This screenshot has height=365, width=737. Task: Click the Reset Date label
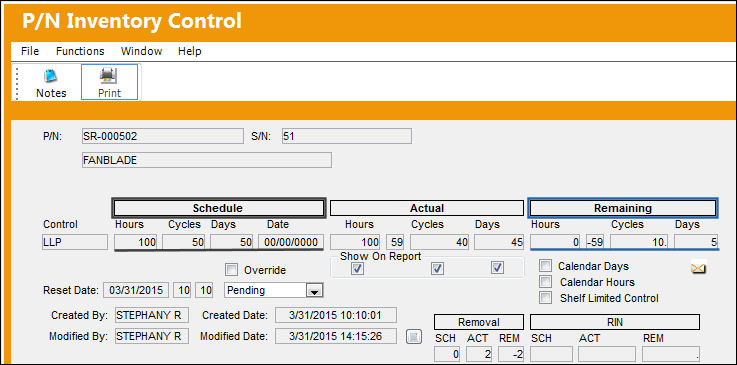[71, 290]
